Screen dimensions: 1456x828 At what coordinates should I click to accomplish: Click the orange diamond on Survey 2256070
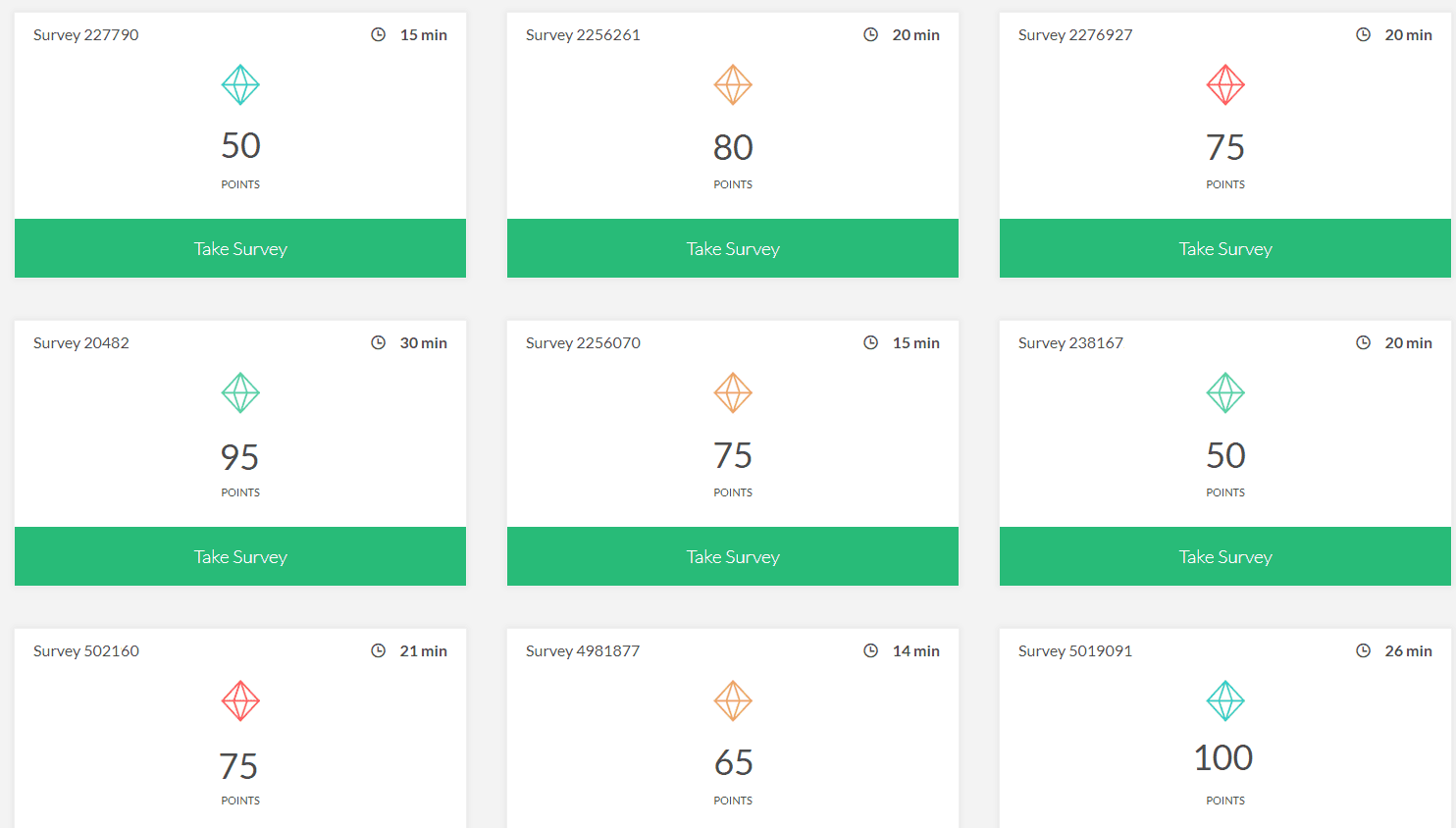[733, 392]
